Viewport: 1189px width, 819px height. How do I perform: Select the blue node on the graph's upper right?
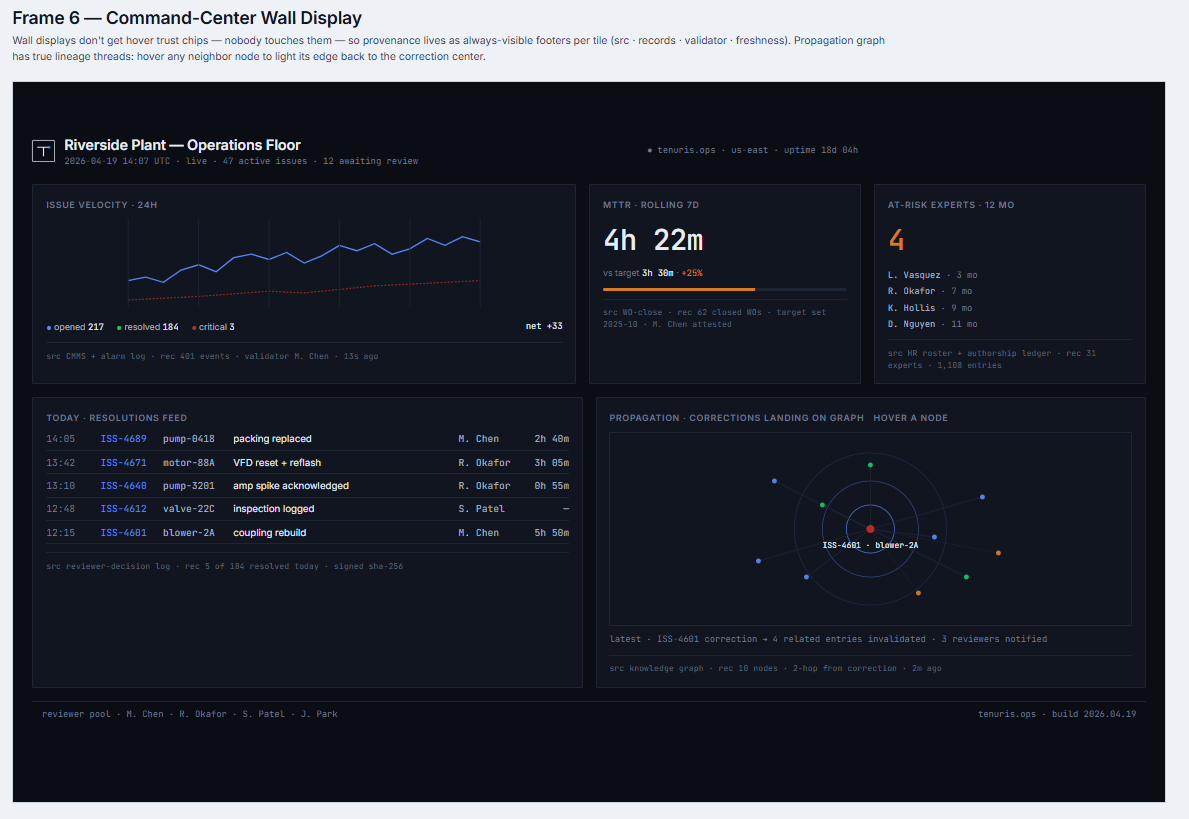pyautogui.click(x=982, y=496)
